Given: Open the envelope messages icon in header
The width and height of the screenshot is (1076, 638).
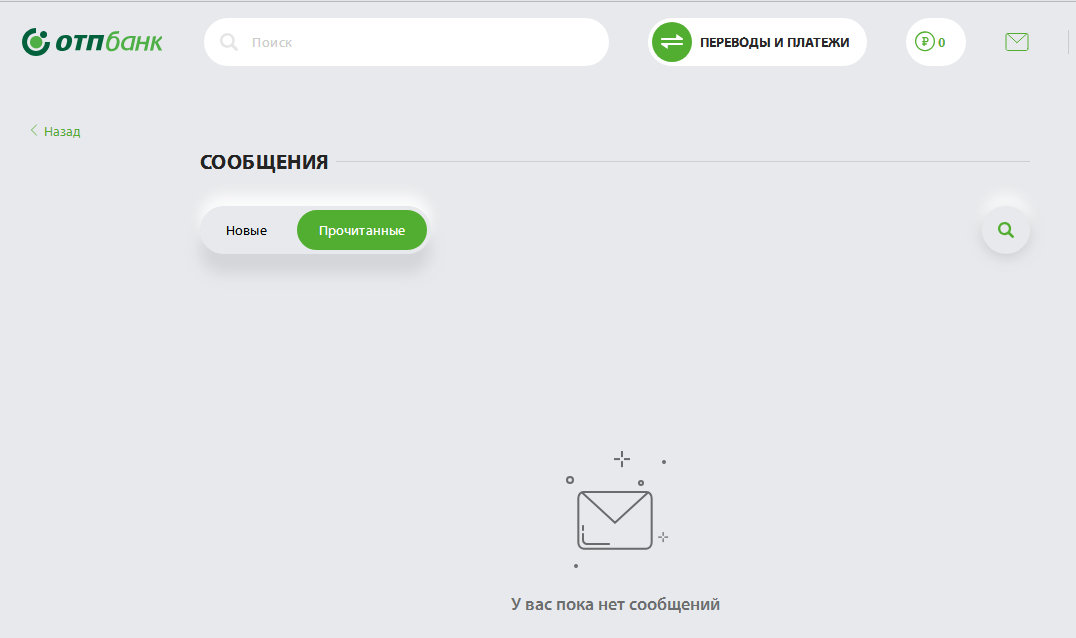Looking at the screenshot, I should tap(1016, 42).
